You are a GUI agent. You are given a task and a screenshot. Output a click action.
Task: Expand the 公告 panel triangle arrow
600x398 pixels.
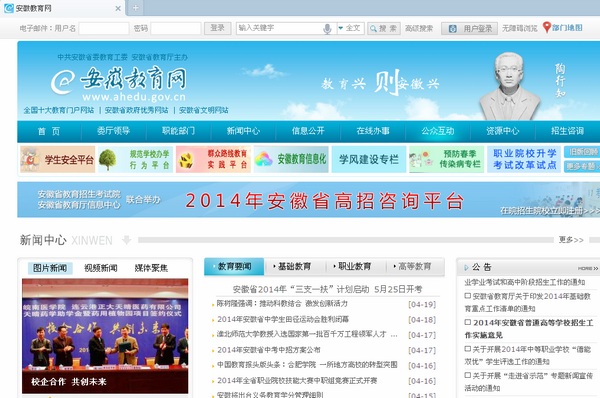[x=466, y=268]
